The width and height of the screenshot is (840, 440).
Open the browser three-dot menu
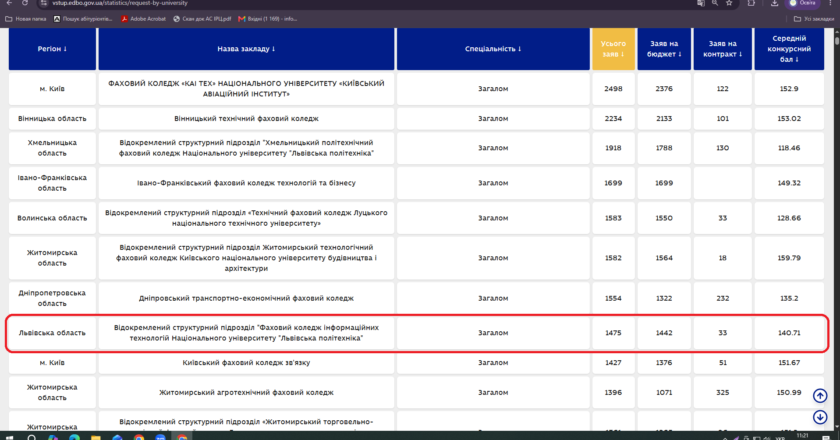pyautogui.click(x=830, y=3)
